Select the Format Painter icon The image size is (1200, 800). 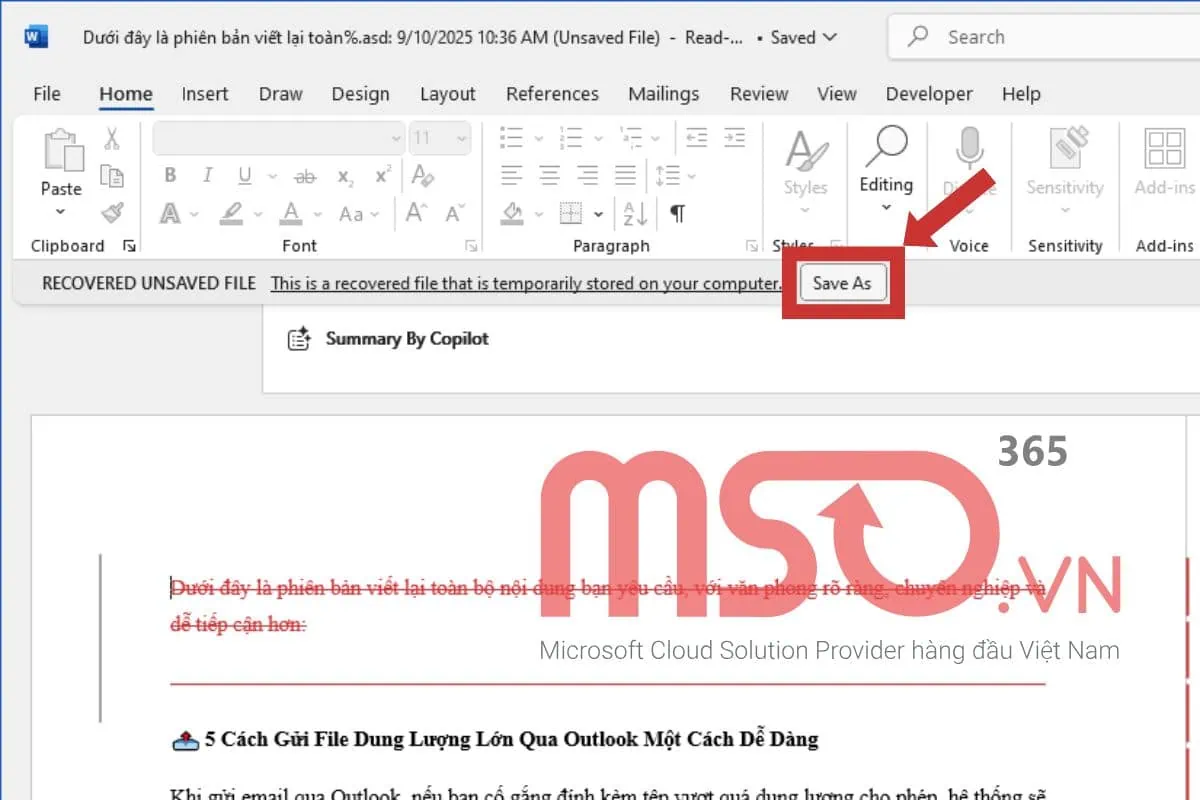(x=113, y=211)
